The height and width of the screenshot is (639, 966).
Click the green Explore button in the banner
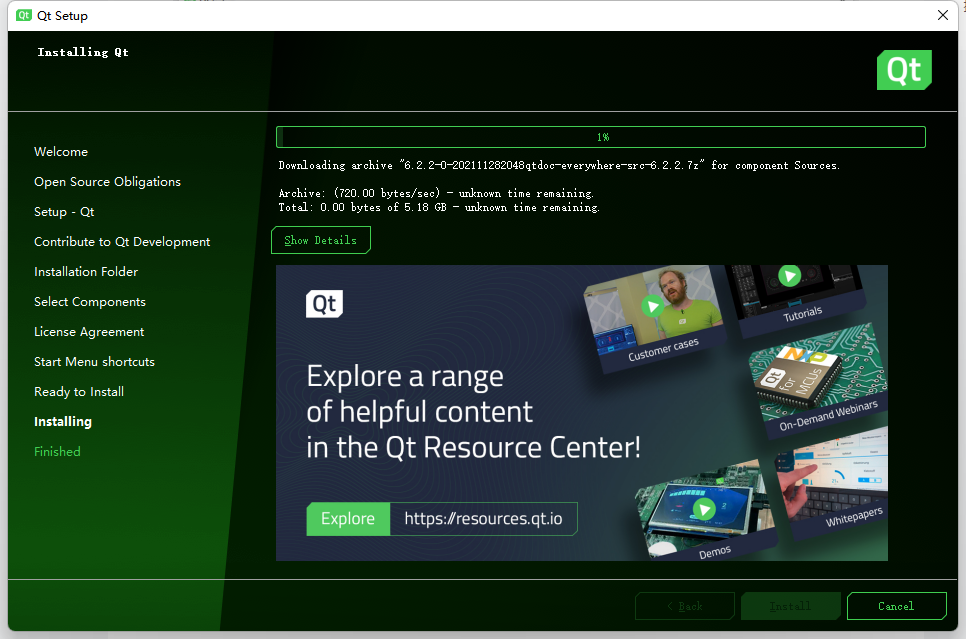pos(348,519)
